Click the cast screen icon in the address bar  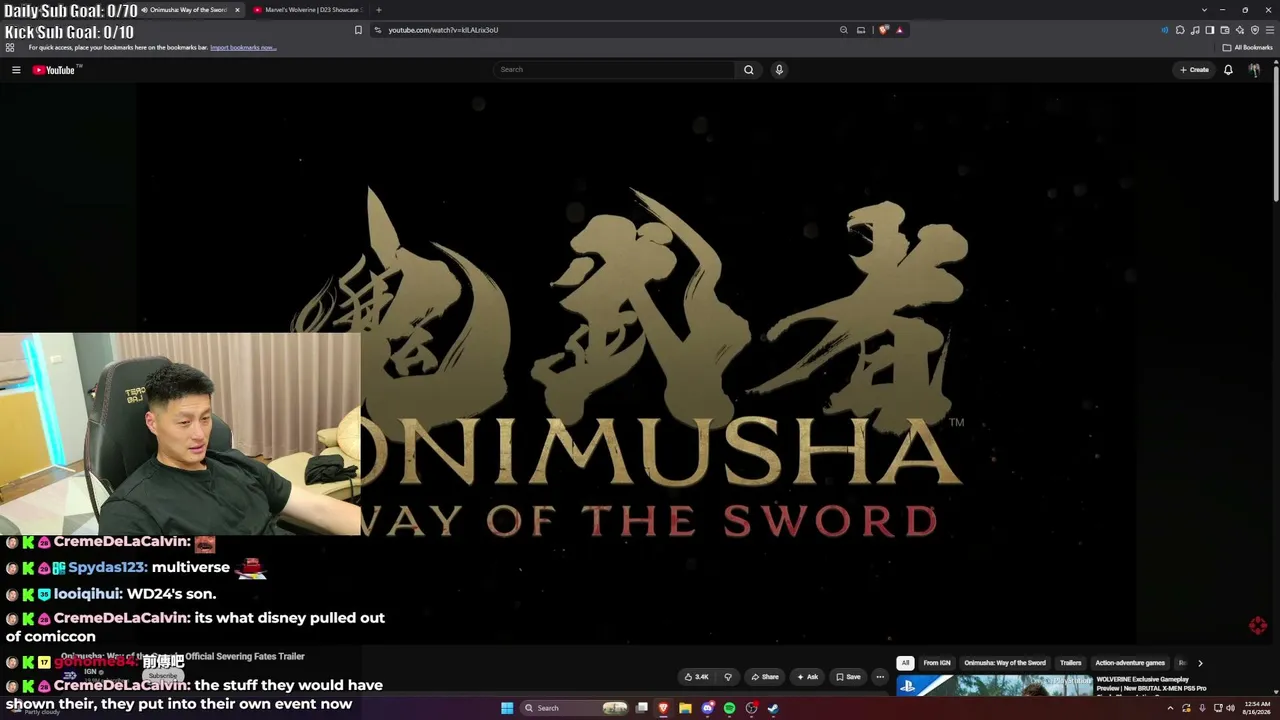861,30
